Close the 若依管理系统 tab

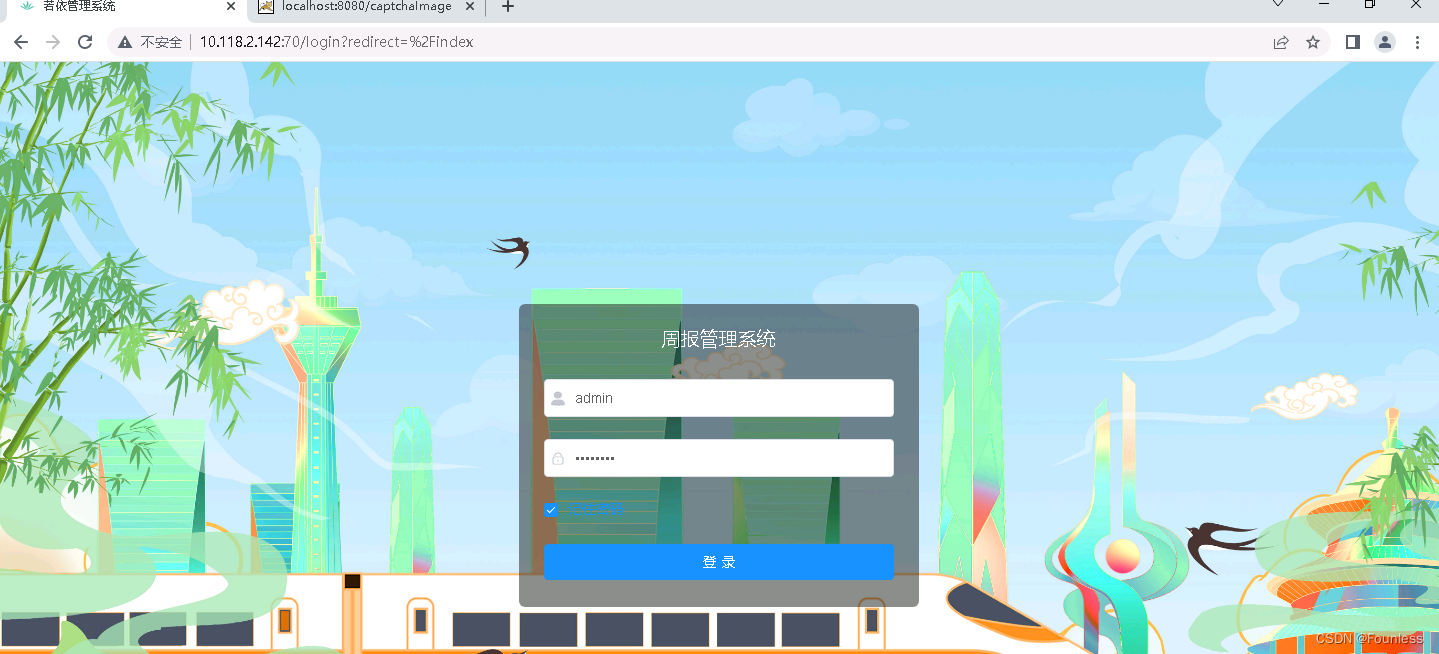coord(231,6)
